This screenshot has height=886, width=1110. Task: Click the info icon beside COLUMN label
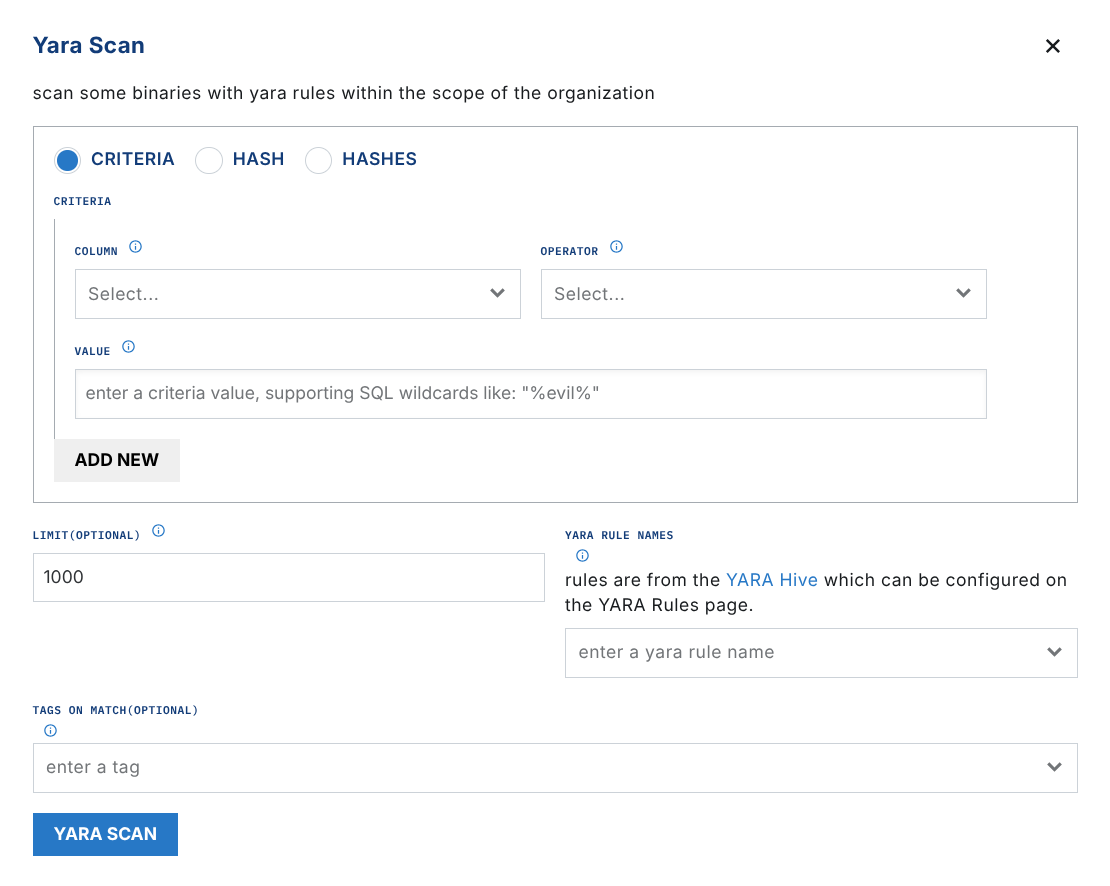point(136,247)
